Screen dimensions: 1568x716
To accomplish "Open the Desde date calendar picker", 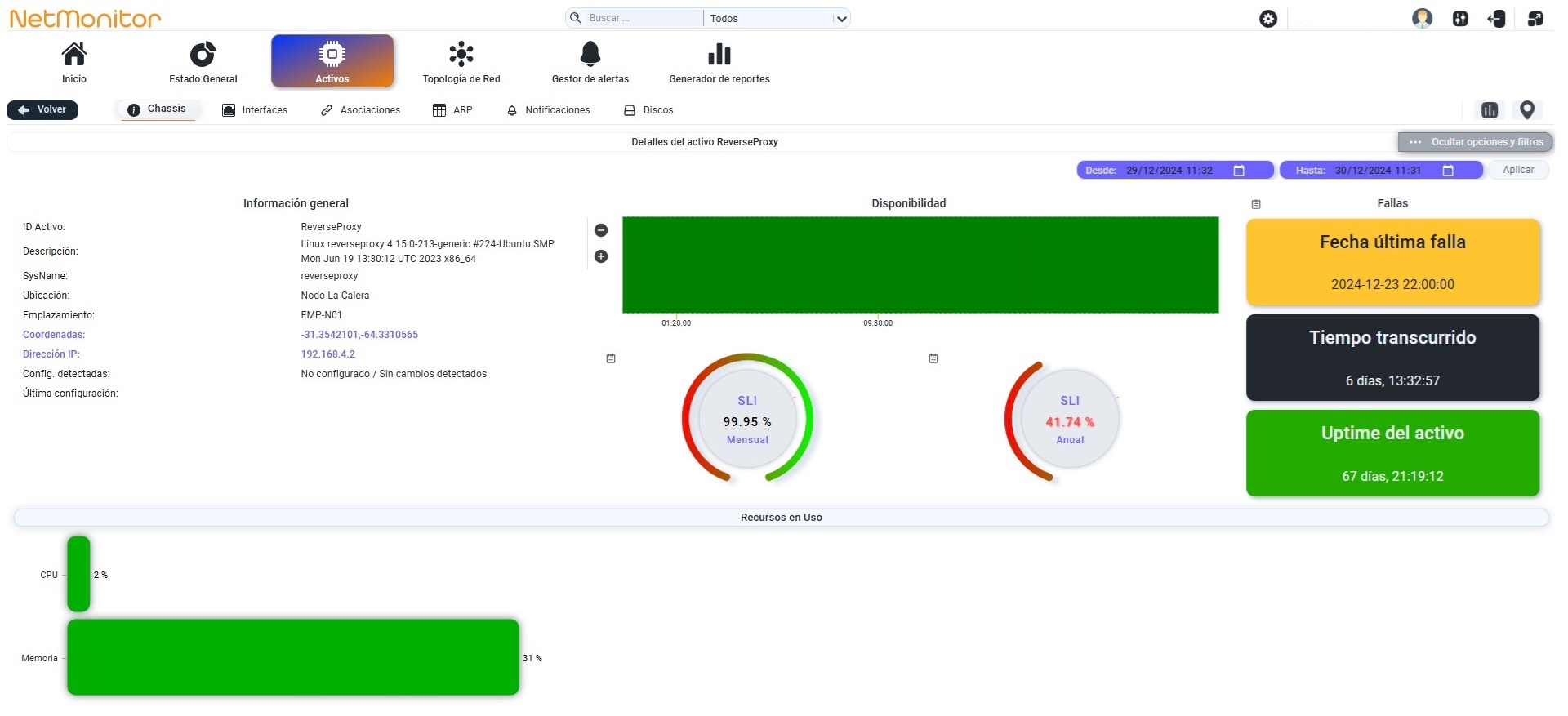I will pyautogui.click(x=1239, y=171).
